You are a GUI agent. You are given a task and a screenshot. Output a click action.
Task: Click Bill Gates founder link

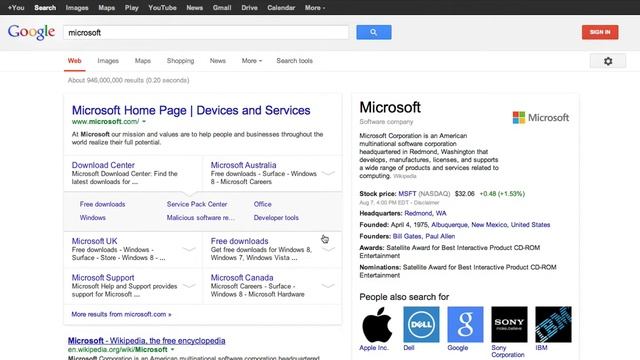[407, 236]
